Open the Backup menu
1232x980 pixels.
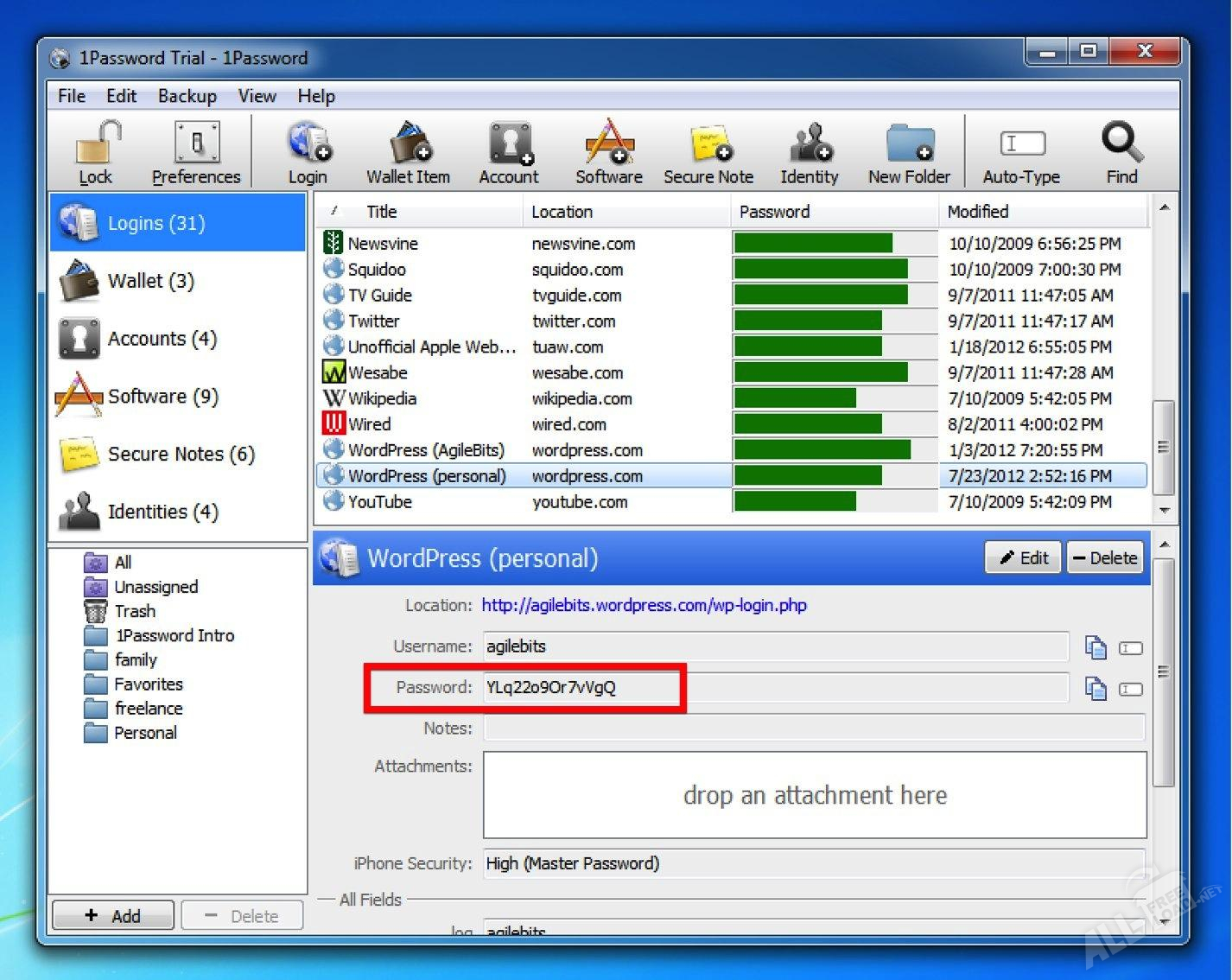pos(187,96)
